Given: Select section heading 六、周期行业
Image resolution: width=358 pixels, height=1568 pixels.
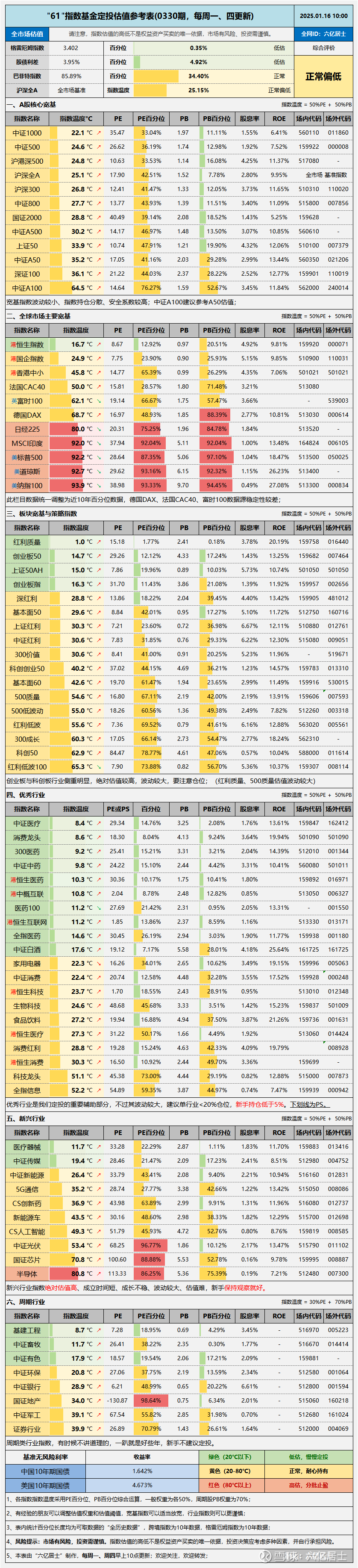Looking at the screenshot, I should [x=26, y=1302].
